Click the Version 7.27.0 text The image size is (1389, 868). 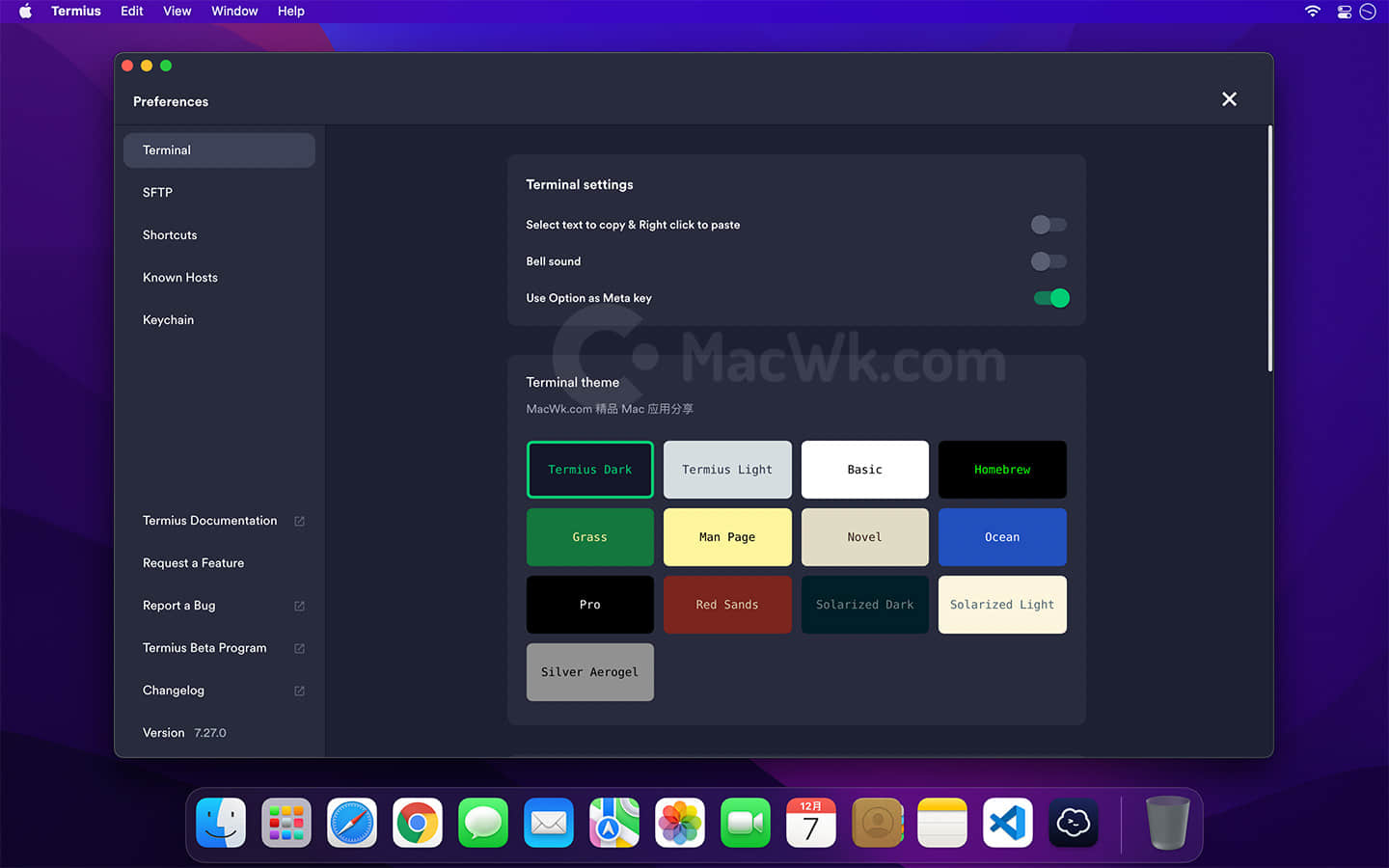pyautogui.click(x=184, y=733)
